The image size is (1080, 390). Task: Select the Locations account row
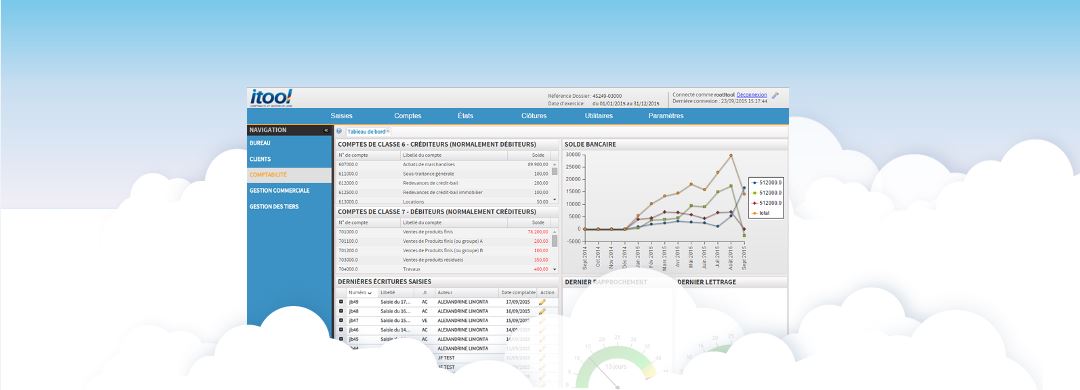[444, 201]
